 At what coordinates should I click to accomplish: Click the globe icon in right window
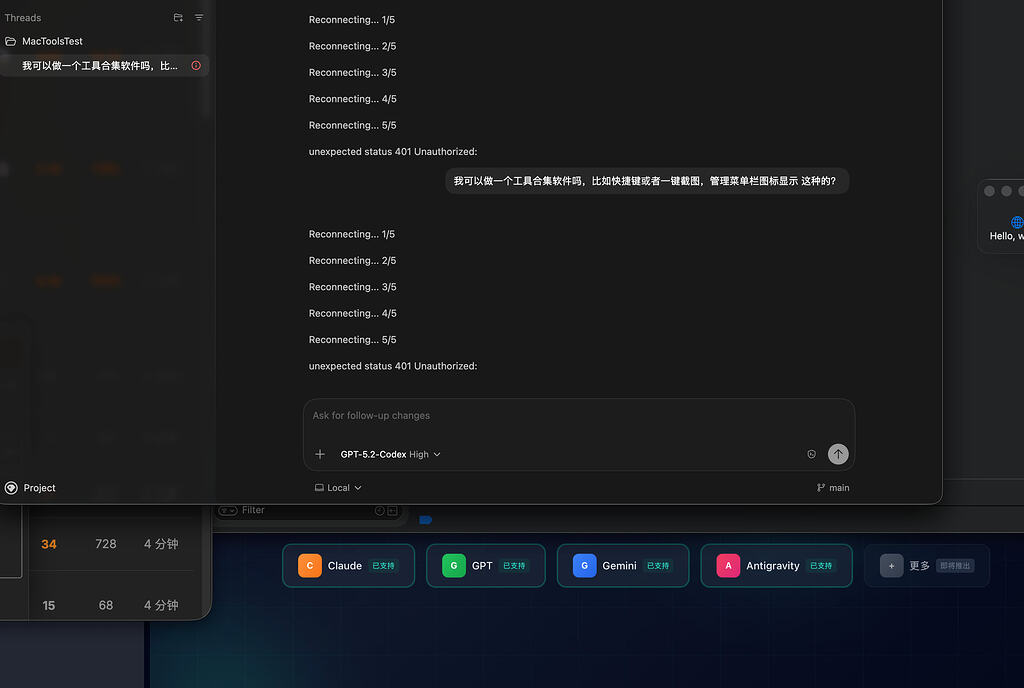coord(1017,222)
